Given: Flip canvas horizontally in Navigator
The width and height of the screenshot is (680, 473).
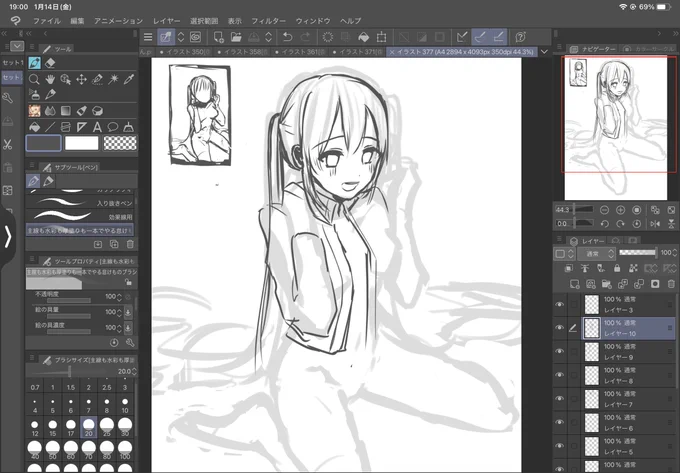Looking at the screenshot, I should [655, 224].
